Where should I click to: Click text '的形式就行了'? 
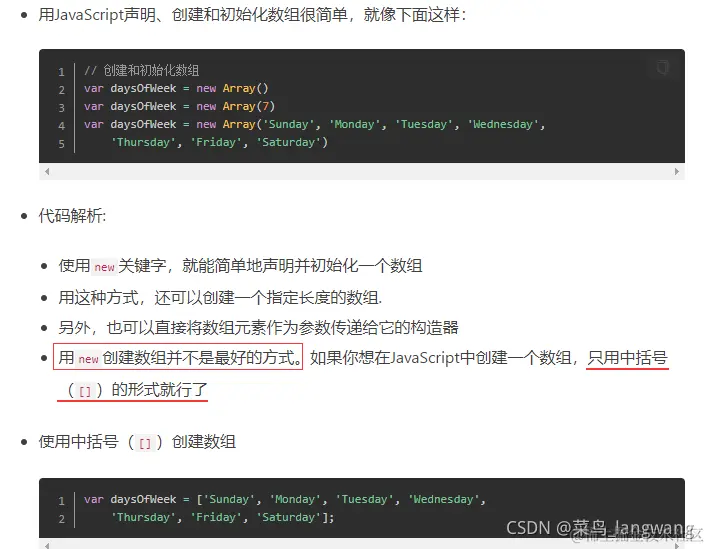click(x=160, y=389)
